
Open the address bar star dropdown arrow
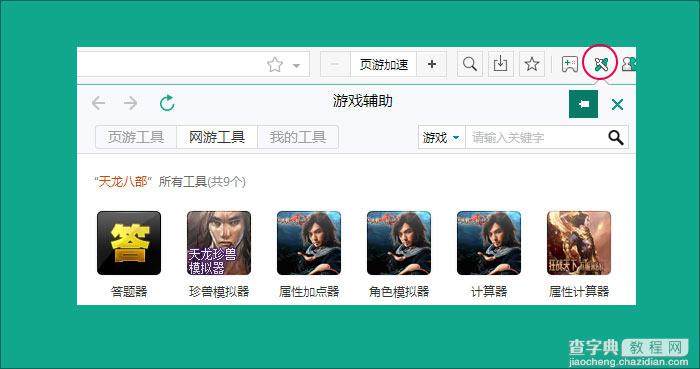296,66
